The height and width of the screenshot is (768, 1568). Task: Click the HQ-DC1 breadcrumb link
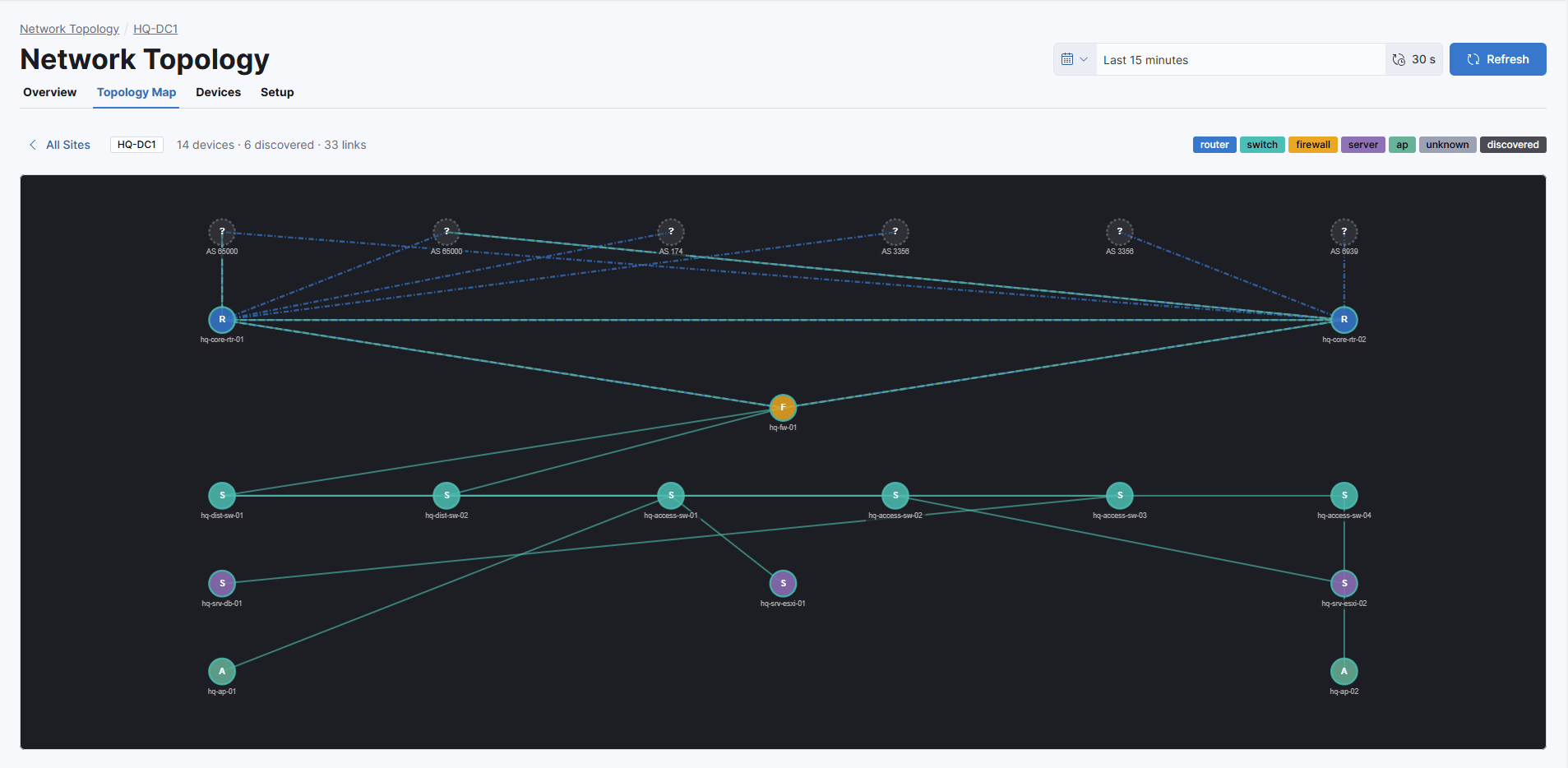pos(155,29)
